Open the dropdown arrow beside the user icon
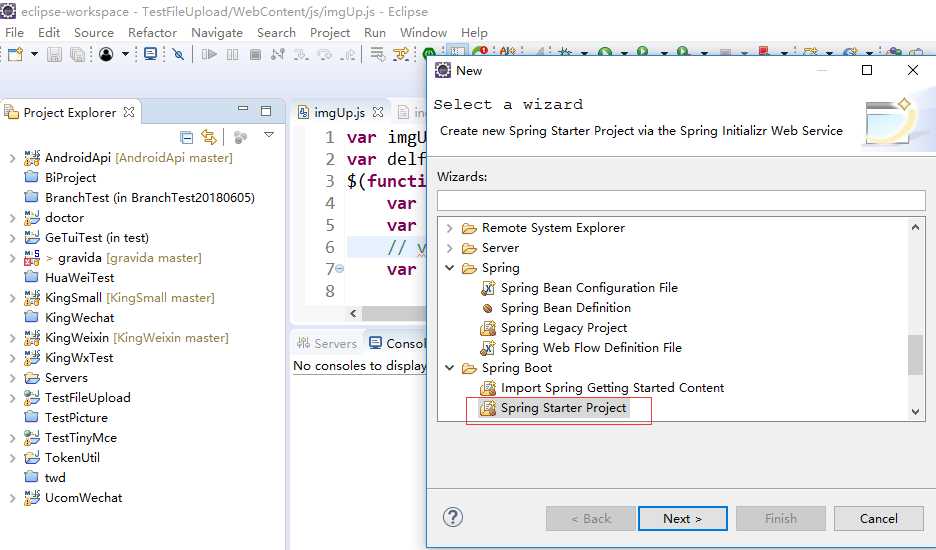936x550 pixels. [x=125, y=54]
